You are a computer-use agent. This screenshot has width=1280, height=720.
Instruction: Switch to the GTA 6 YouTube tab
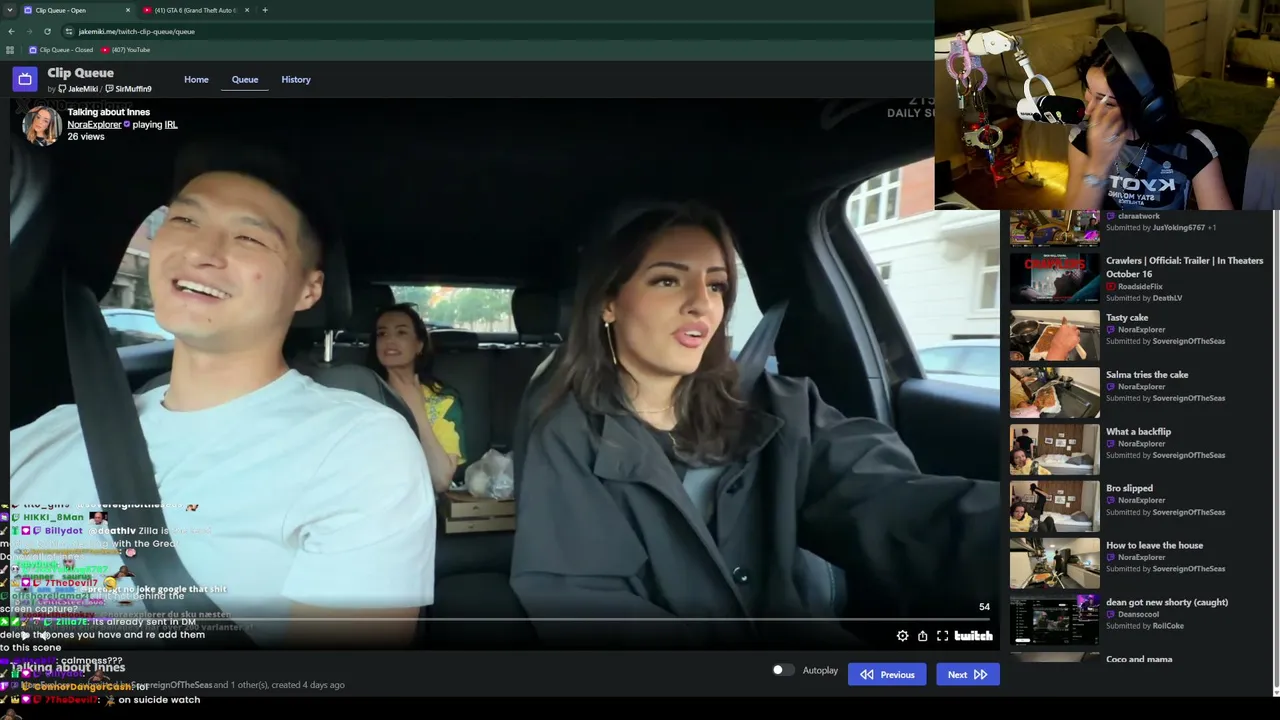click(x=196, y=10)
